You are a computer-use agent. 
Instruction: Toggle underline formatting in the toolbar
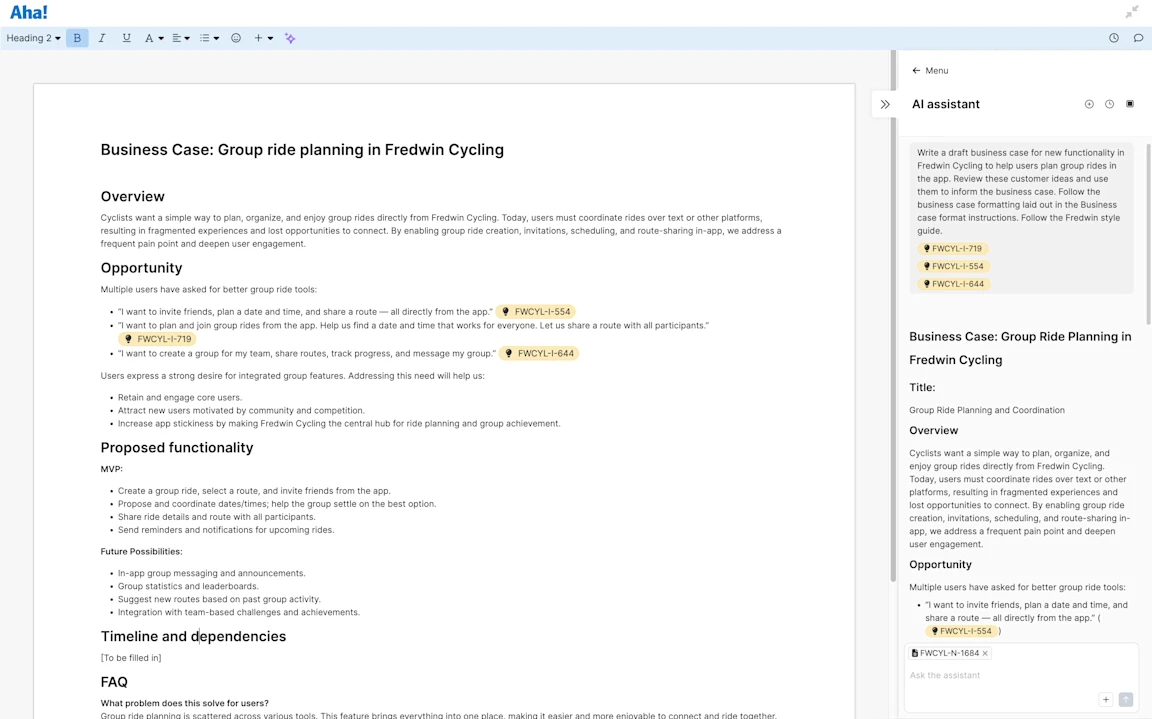tap(126, 38)
